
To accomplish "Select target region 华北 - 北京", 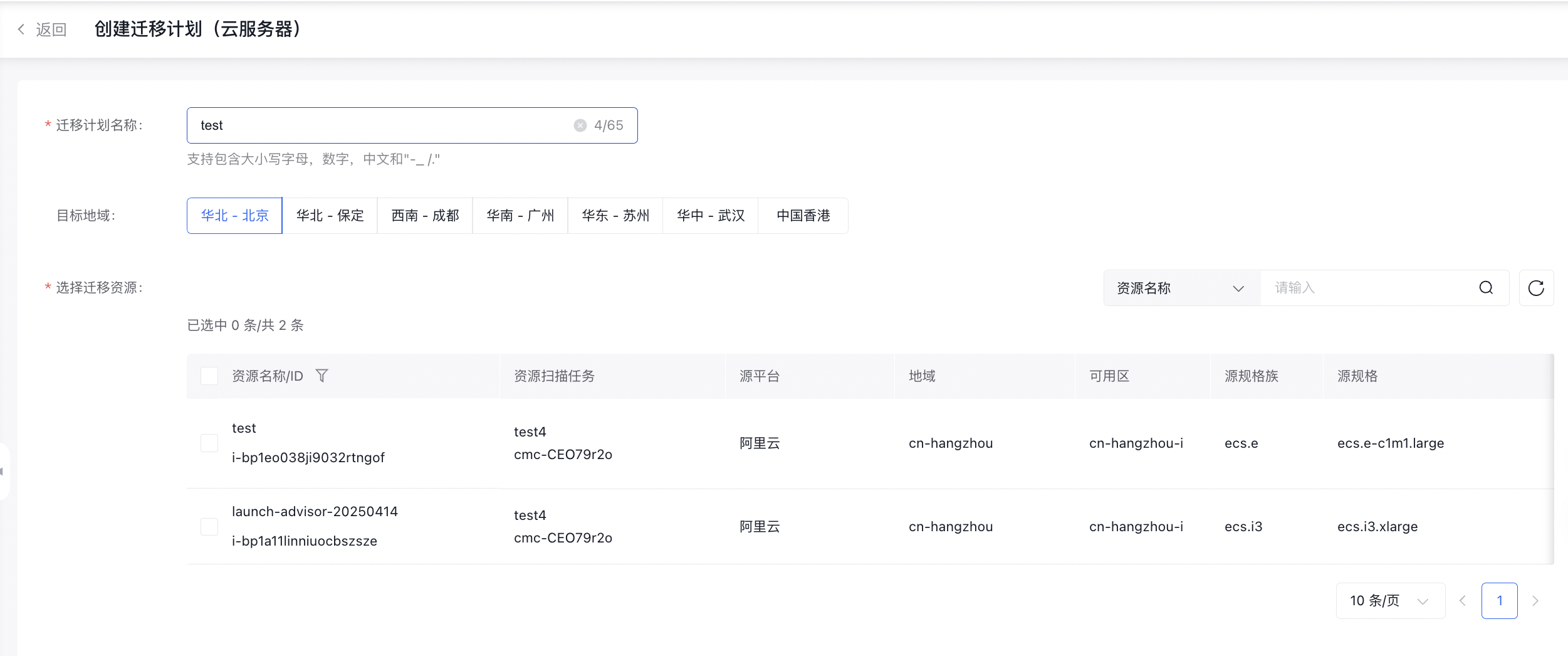I will click(x=234, y=216).
